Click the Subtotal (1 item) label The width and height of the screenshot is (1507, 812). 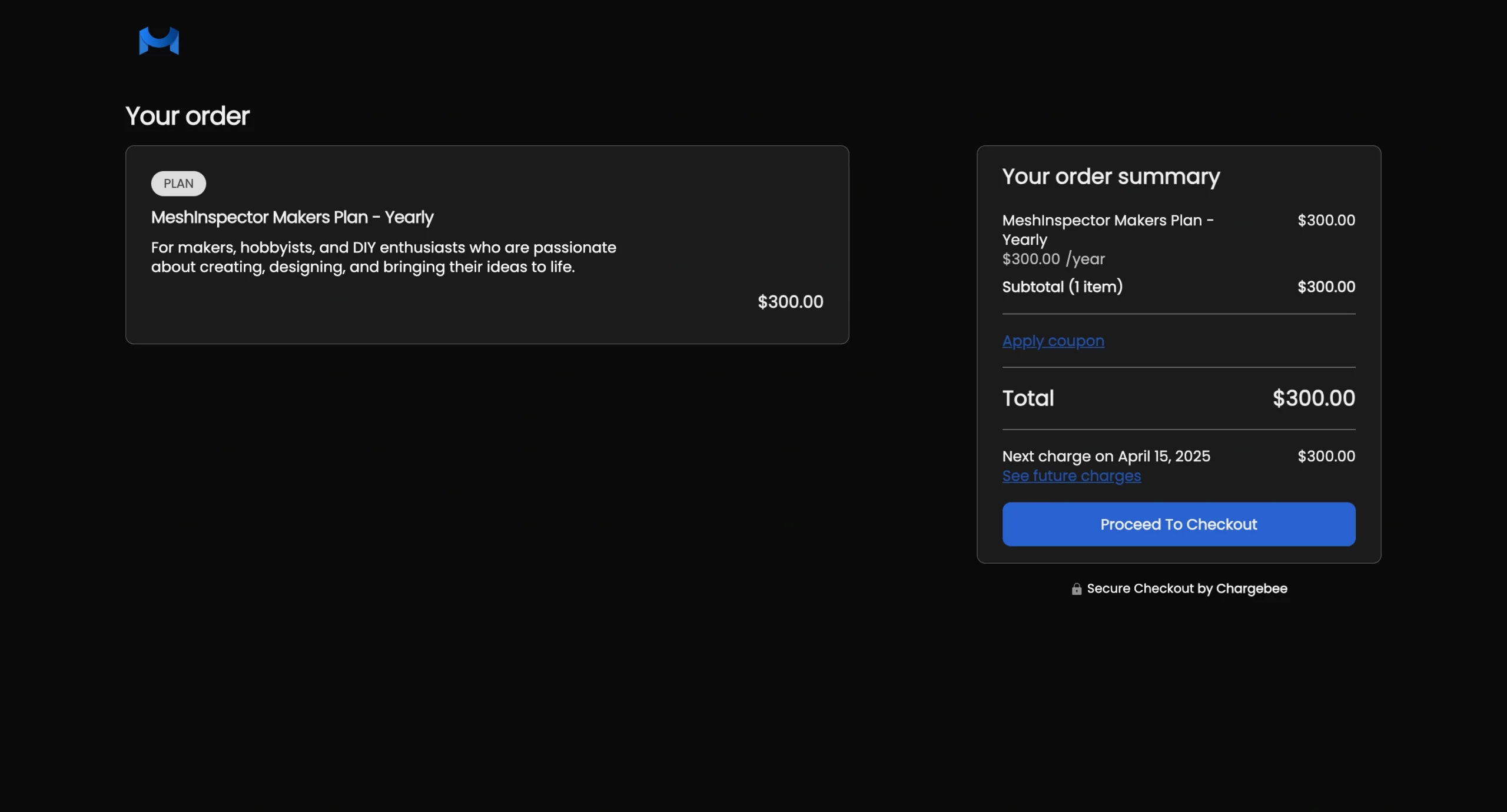tap(1063, 287)
